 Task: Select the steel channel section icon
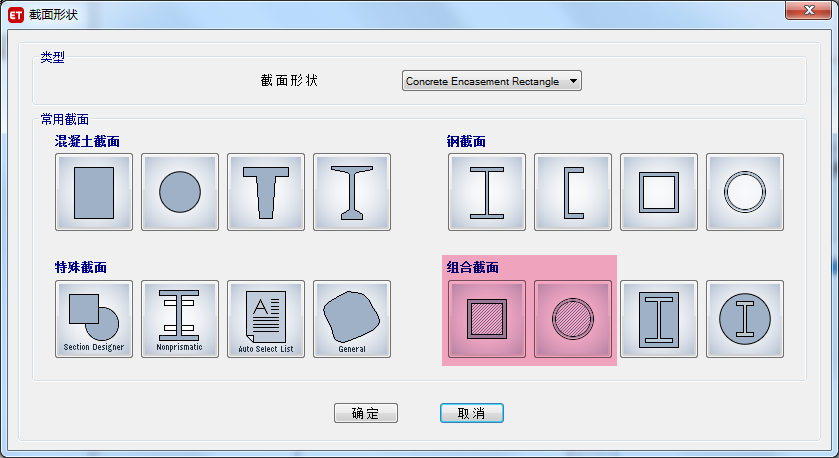[x=573, y=192]
